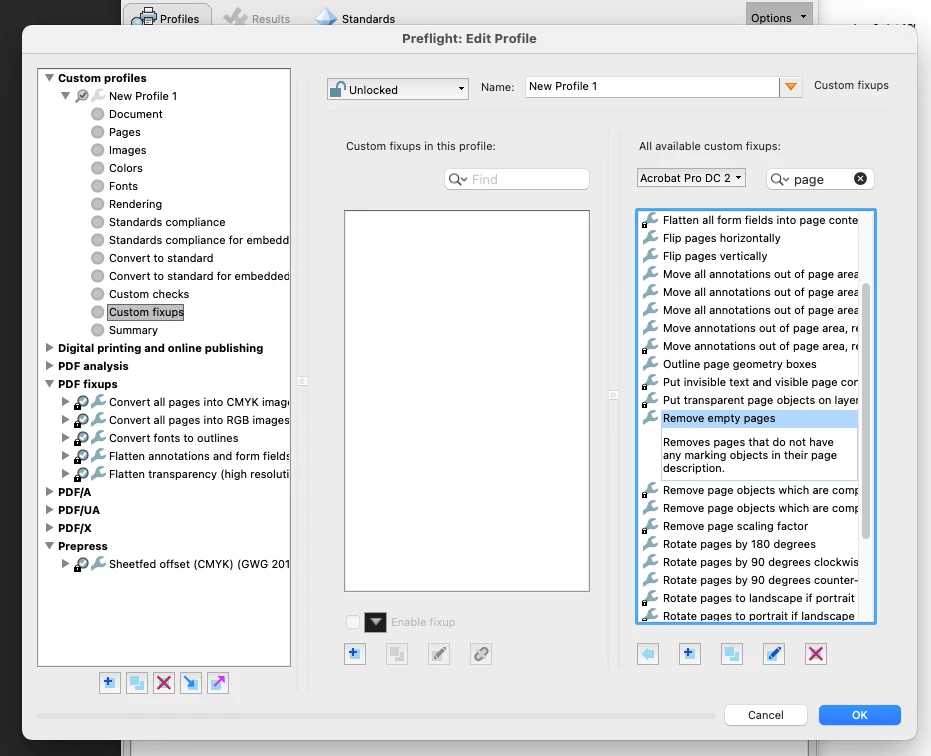Image resolution: width=931 pixels, height=756 pixels.
Task: Select Rotate pages by 90 degrees clockwise fixup
Action: 760,562
